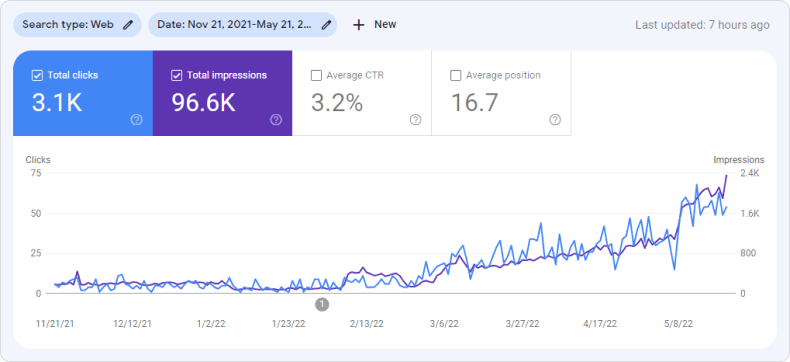Edit the Date range filter pencil
The width and height of the screenshot is (790, 362).
pyautogui.click(x=326, y=25)
